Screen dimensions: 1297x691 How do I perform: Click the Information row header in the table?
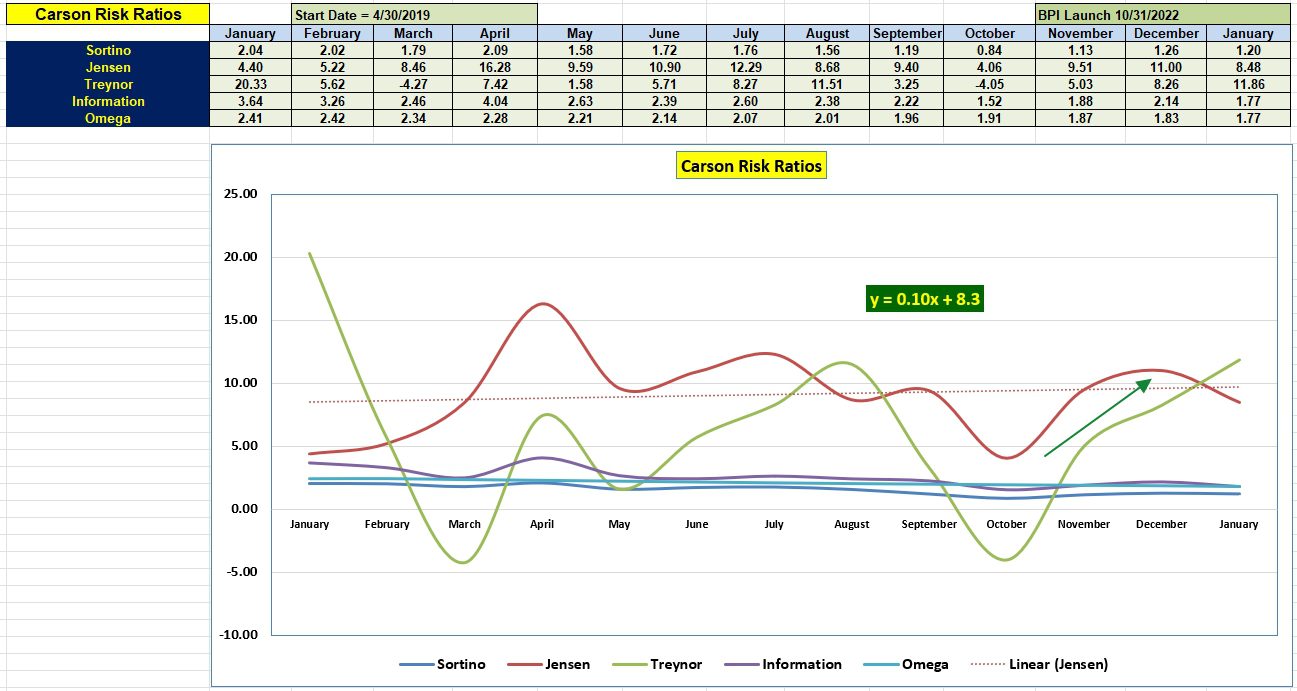tap(108, 101)
